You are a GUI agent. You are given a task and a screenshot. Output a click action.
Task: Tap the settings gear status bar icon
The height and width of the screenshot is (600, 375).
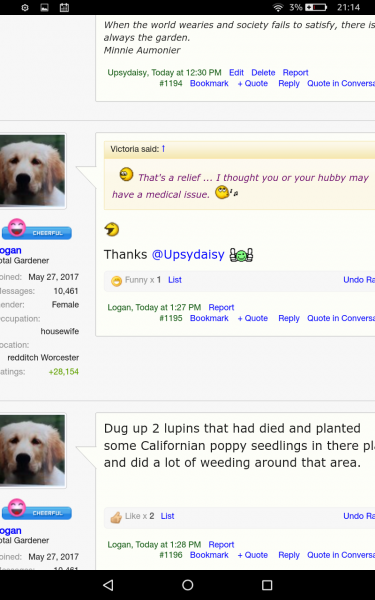[x=25, y=7]
